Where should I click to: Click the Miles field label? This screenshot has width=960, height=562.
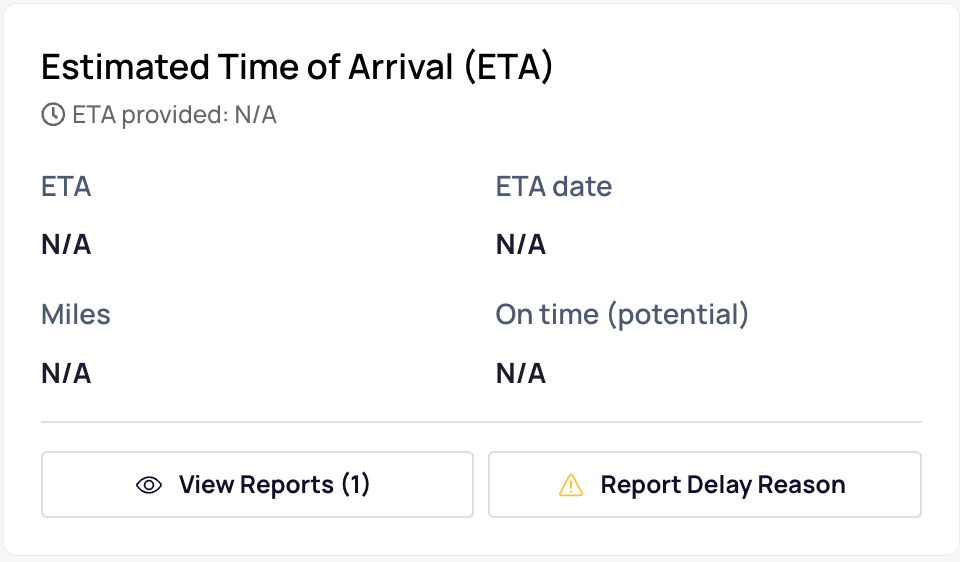point(76,314)
